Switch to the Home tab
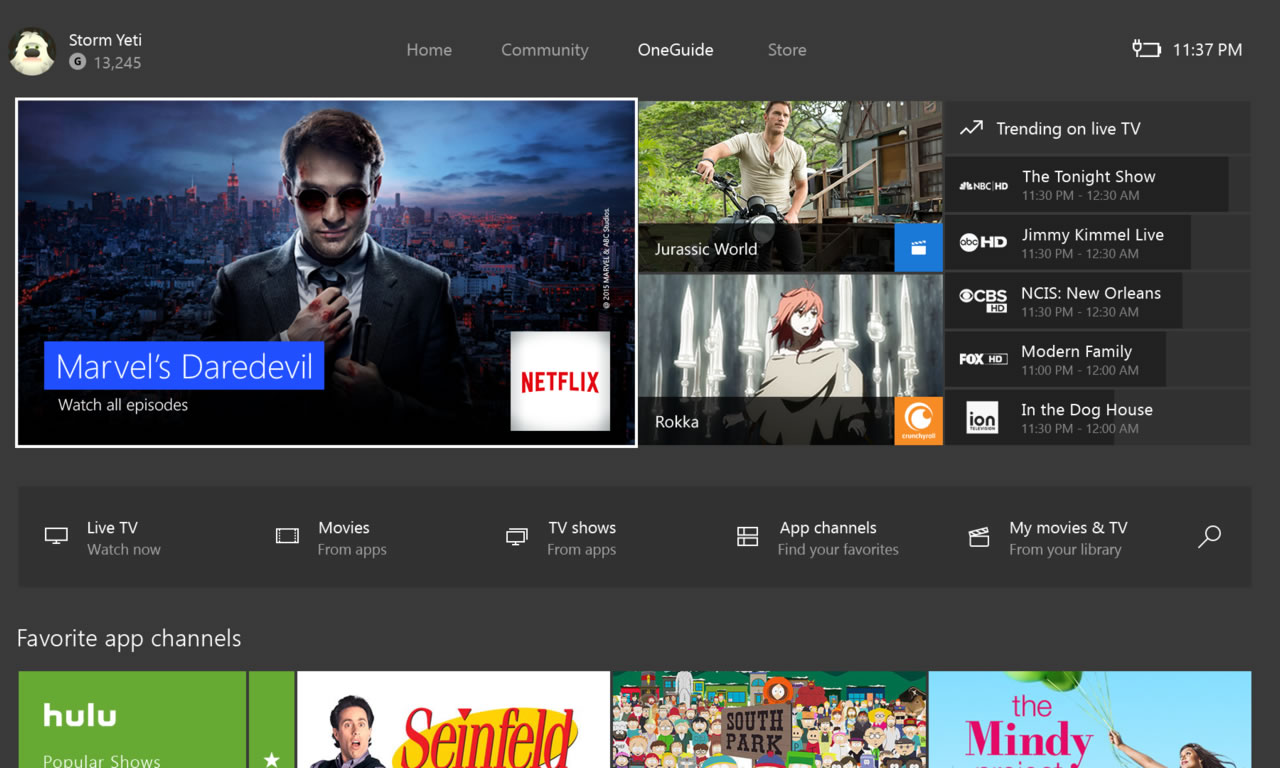Viewport: 1280px width, 768px height. (429, 50)
